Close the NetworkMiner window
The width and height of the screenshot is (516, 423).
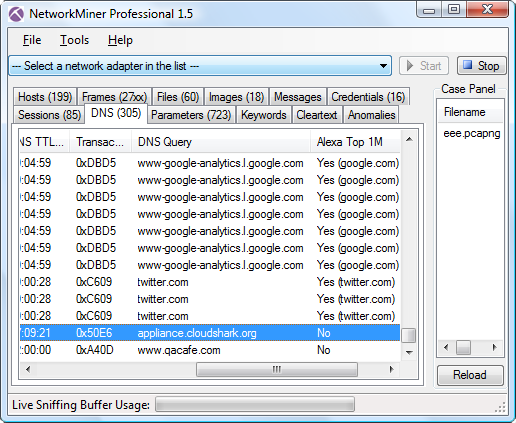pyautogui.click(x=487, y=10)
